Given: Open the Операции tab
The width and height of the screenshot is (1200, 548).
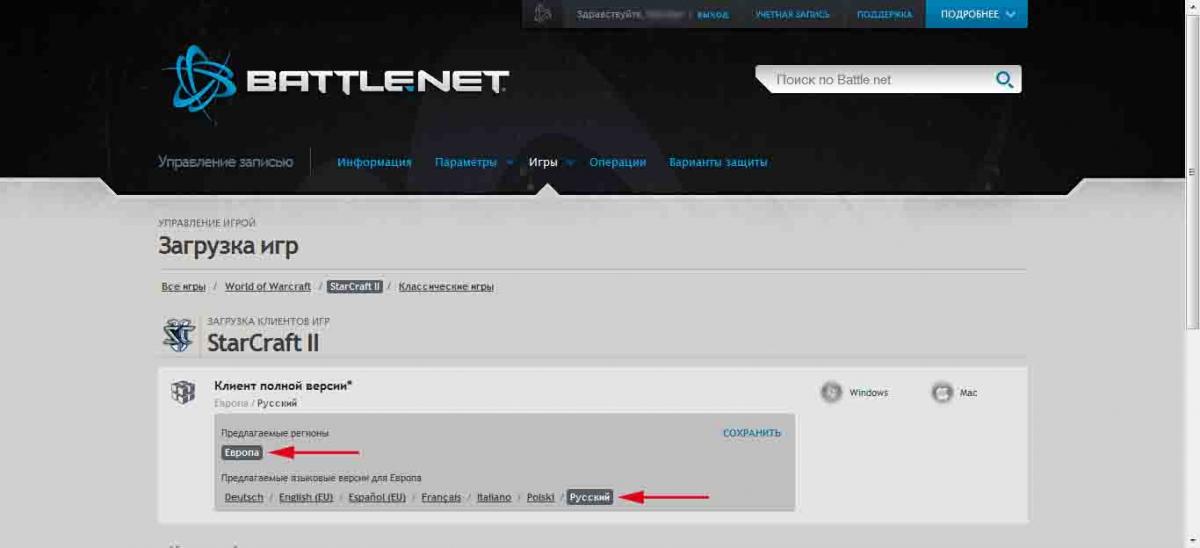Looking at the screenshot, I should click(617, 162).
